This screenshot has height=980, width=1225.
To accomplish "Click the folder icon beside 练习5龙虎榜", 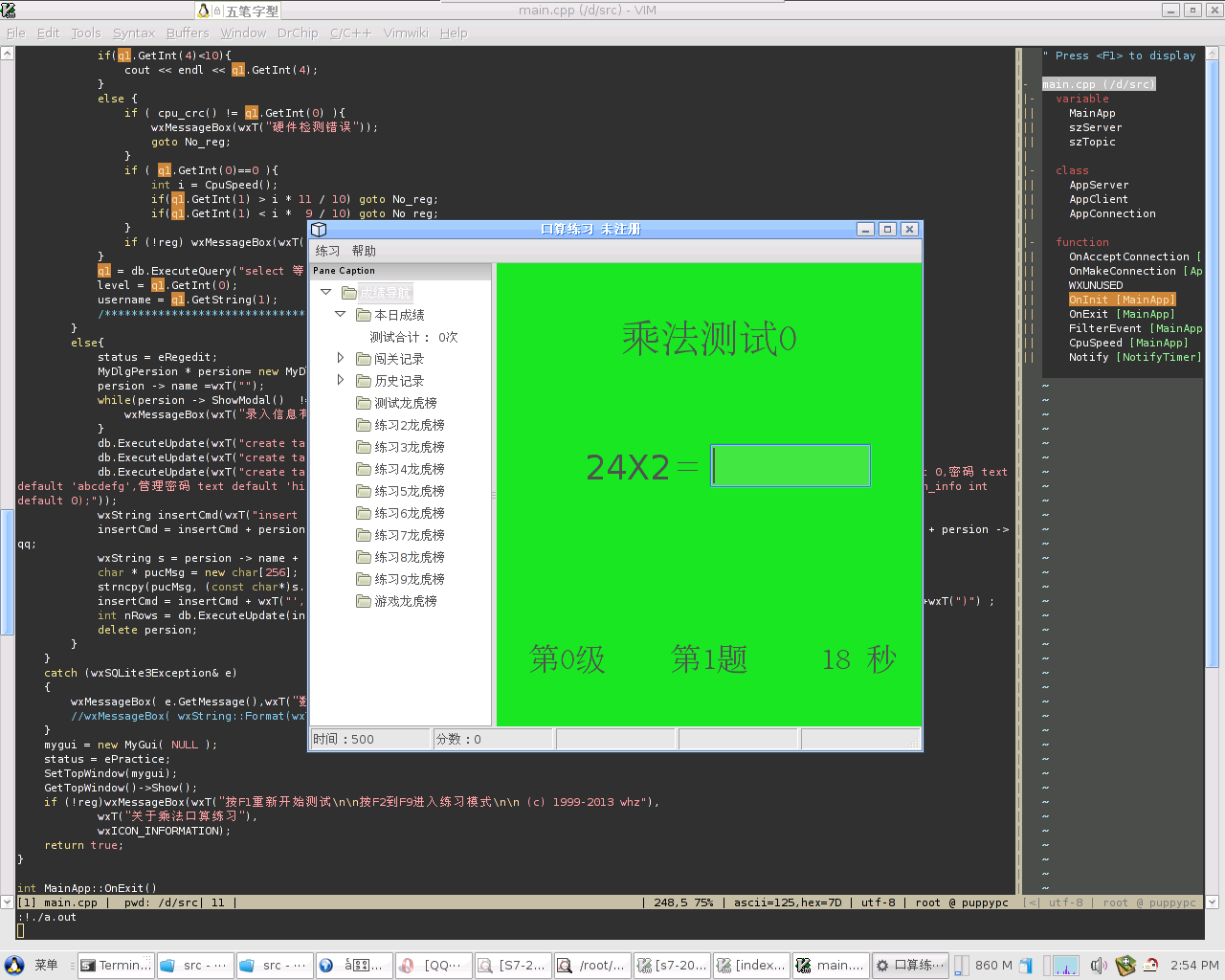I will point(364,491).
